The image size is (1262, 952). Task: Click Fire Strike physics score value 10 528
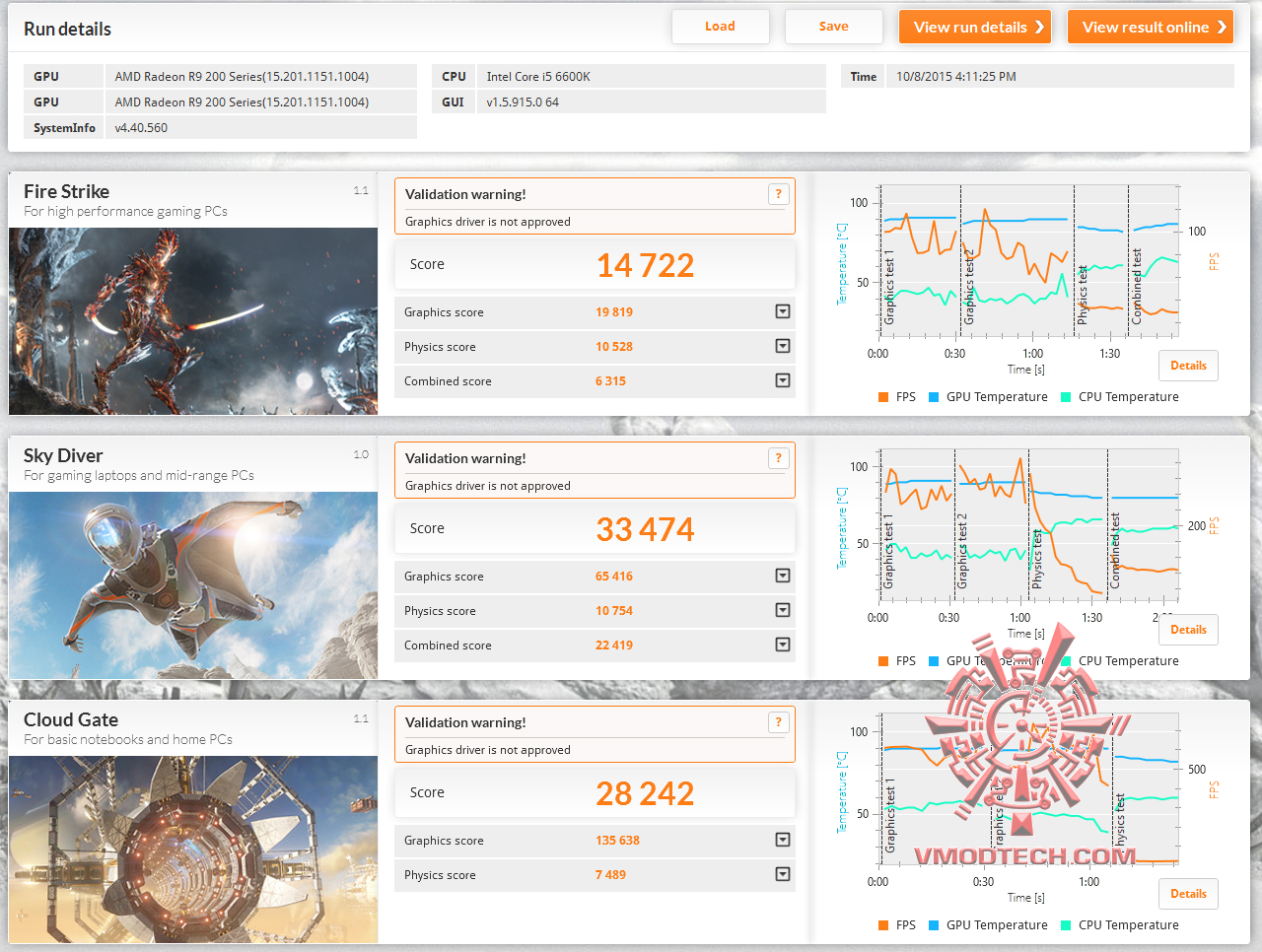[614, 346]
